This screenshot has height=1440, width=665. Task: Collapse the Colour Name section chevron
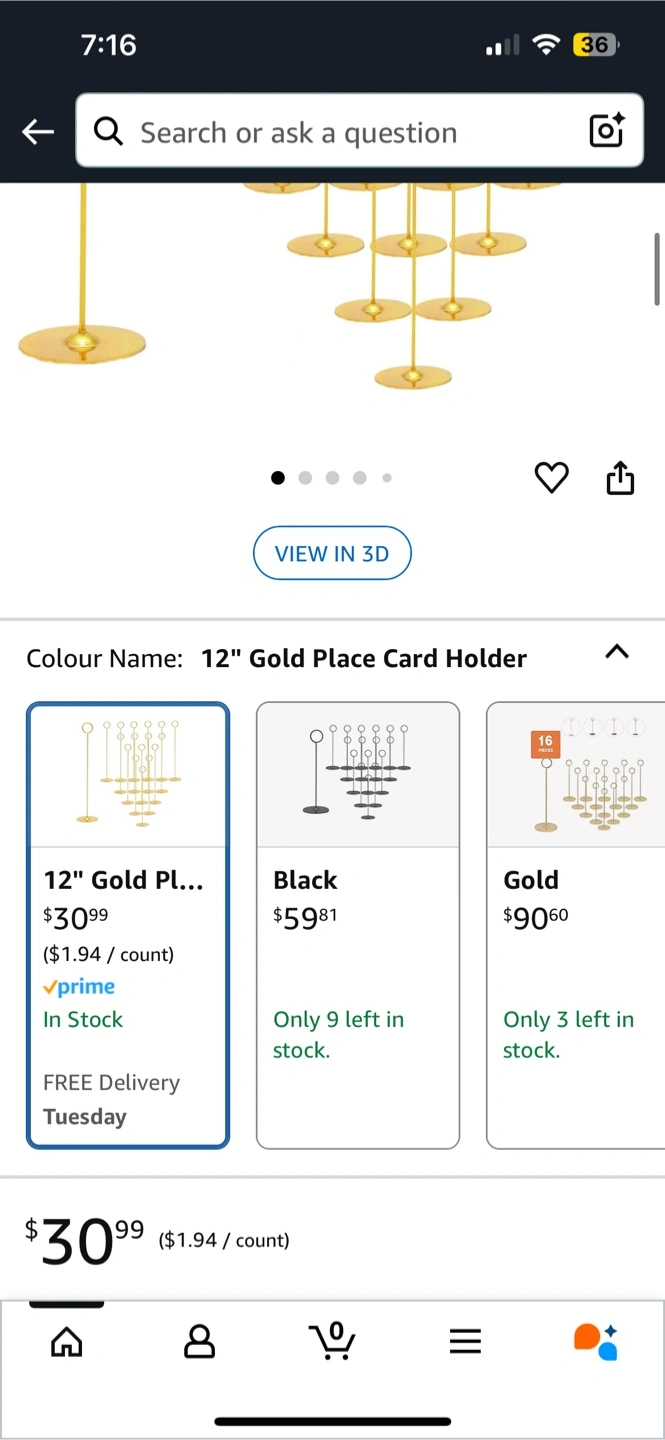tap(617, 652)
